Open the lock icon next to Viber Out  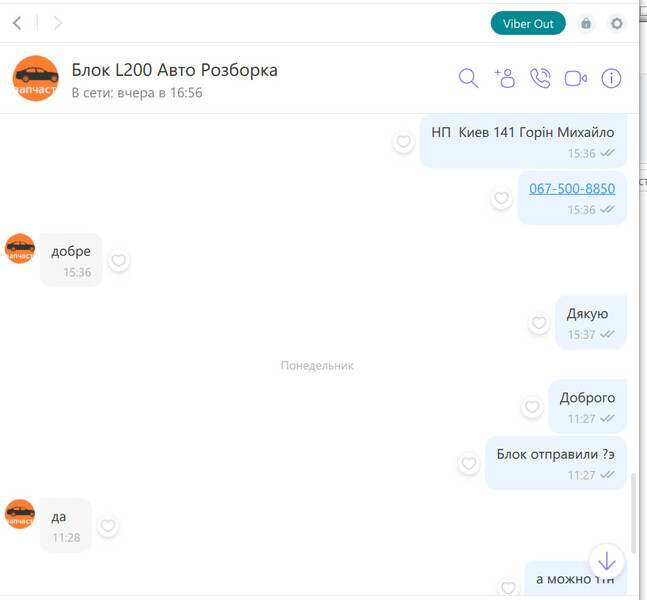coord(586,23)
